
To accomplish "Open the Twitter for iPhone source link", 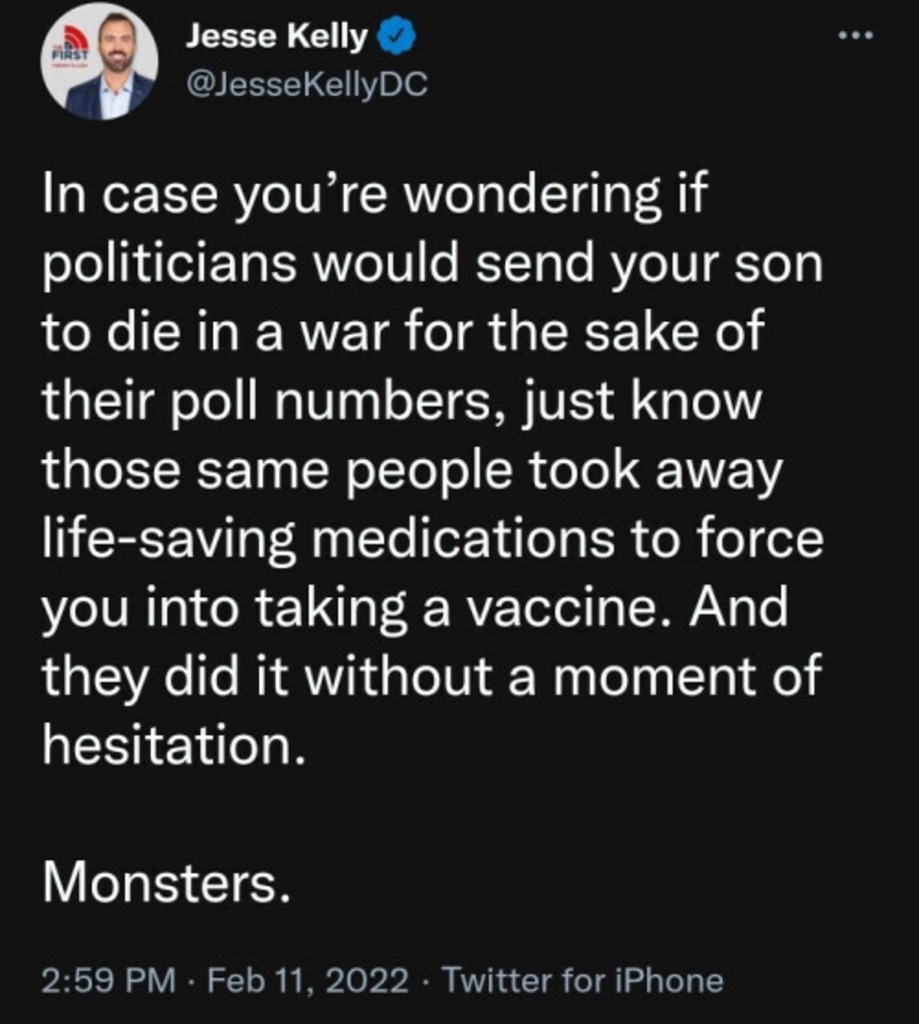I will (583, 980).
